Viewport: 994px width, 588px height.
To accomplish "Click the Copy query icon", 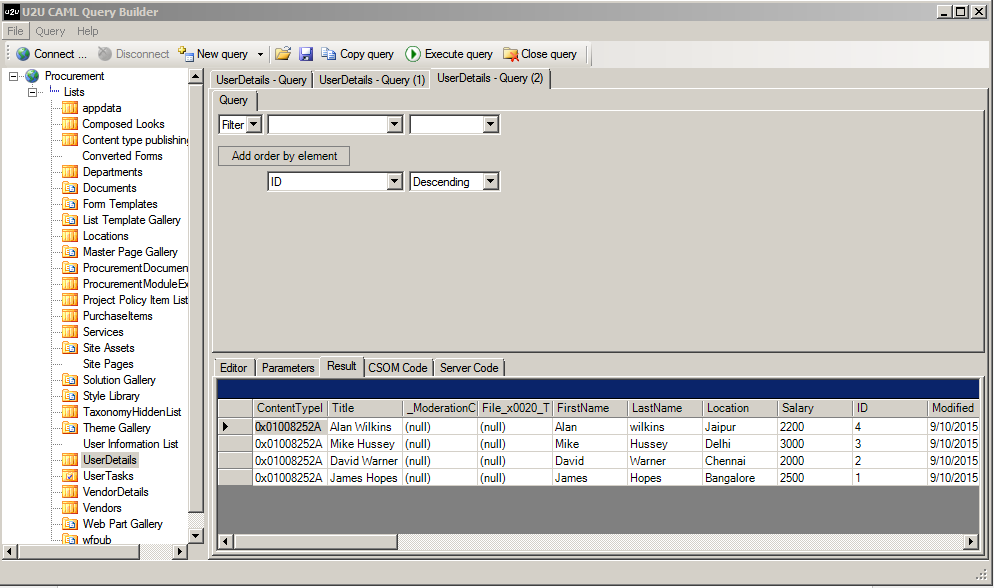I will pos(329,54).
